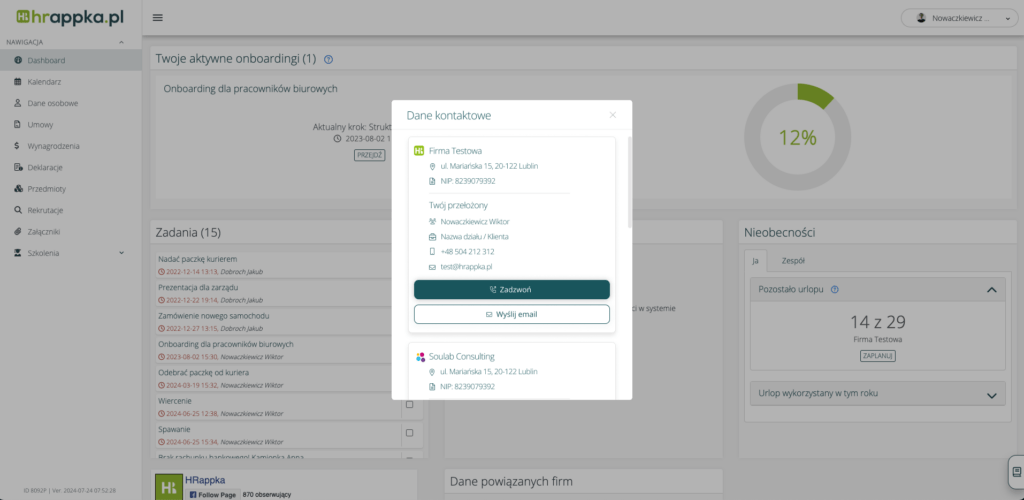Click the Rekrutacje search icon
1024x500 pixels.
(x=18, y=210)
